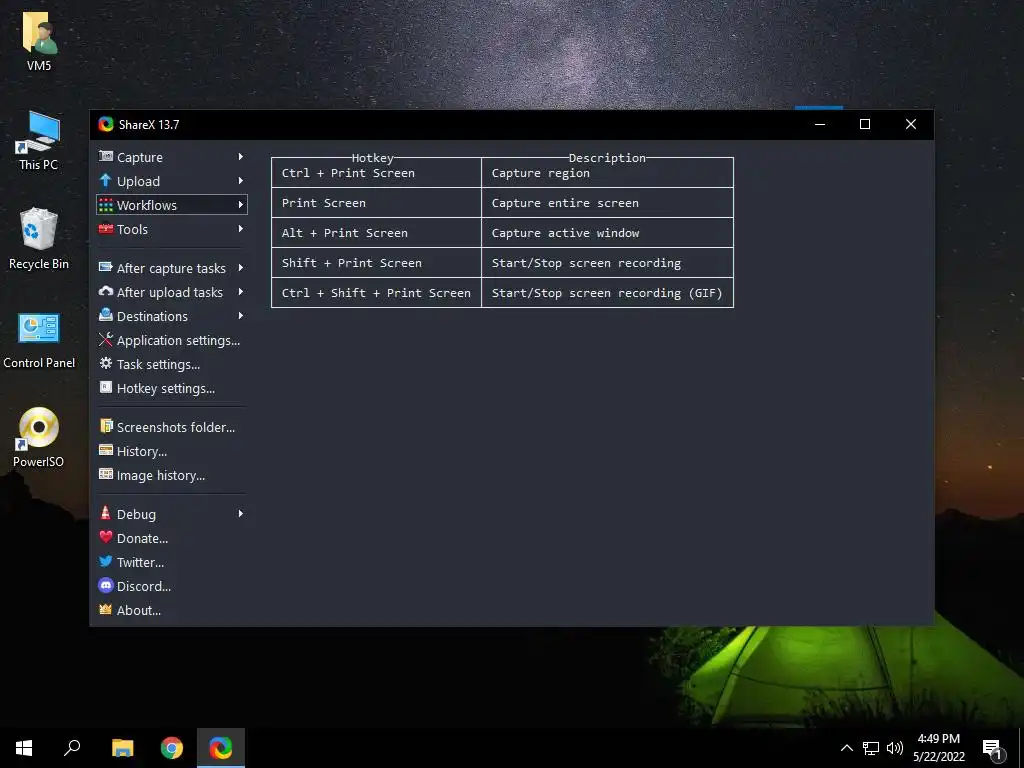Viewport: 1024px width, 768px height.
Task: Expand the Workflows submenu arrow
Action: click(x=240, y=205)
